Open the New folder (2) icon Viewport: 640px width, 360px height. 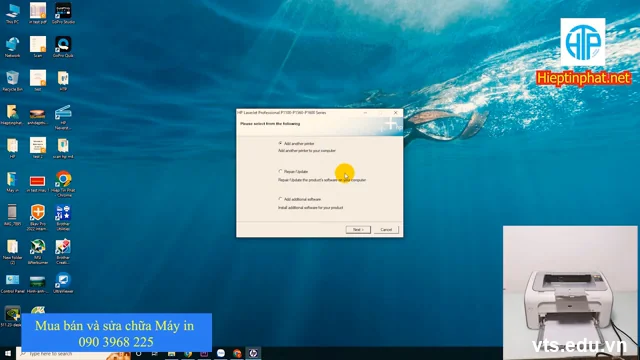pyautogui.click(x=12, y=251)
